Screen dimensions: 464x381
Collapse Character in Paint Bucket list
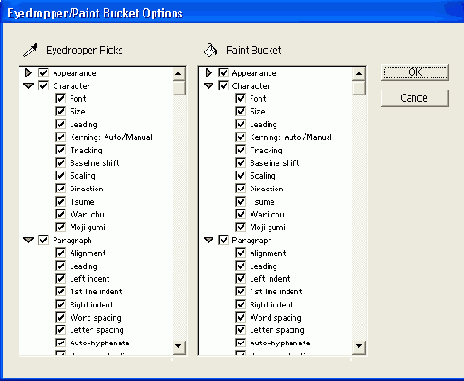pos(209,86)
